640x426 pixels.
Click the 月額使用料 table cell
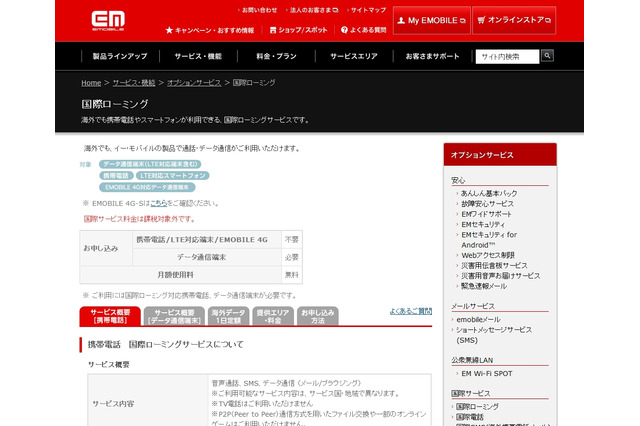pyautogui.click(x=181, y=275)
